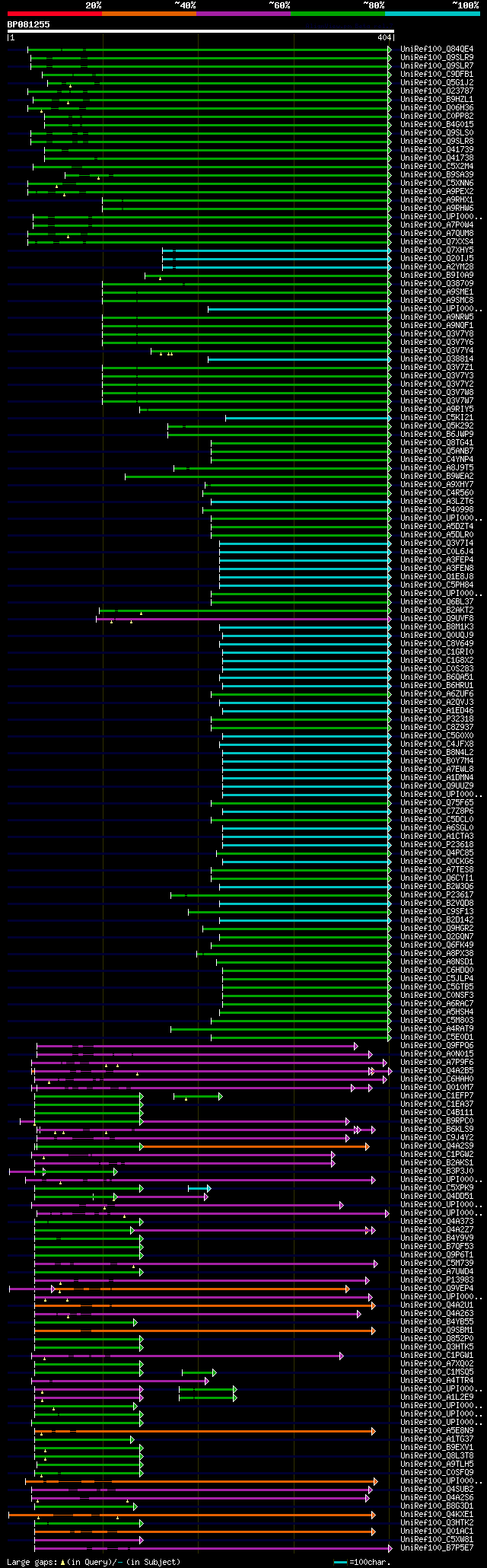Click the UniRef100_C5KI21 label
Screen dimensions: 487x1568
437,418
